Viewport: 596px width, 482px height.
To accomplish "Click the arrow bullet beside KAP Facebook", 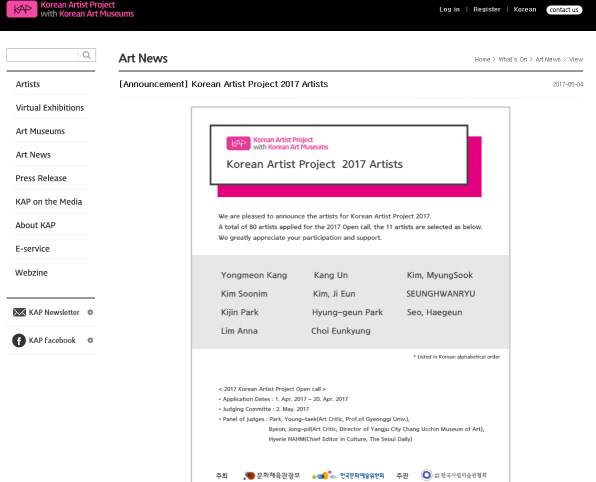I will click(90, 340).
